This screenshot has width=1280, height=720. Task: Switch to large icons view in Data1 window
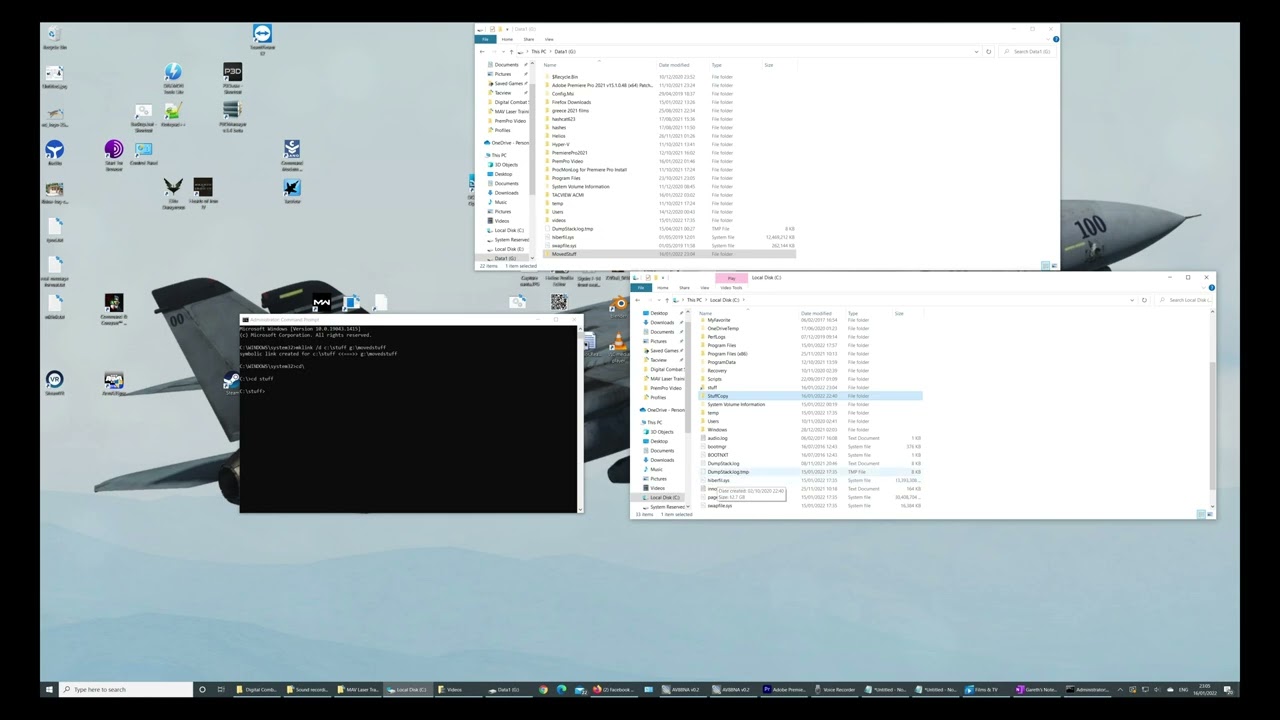1054,266
